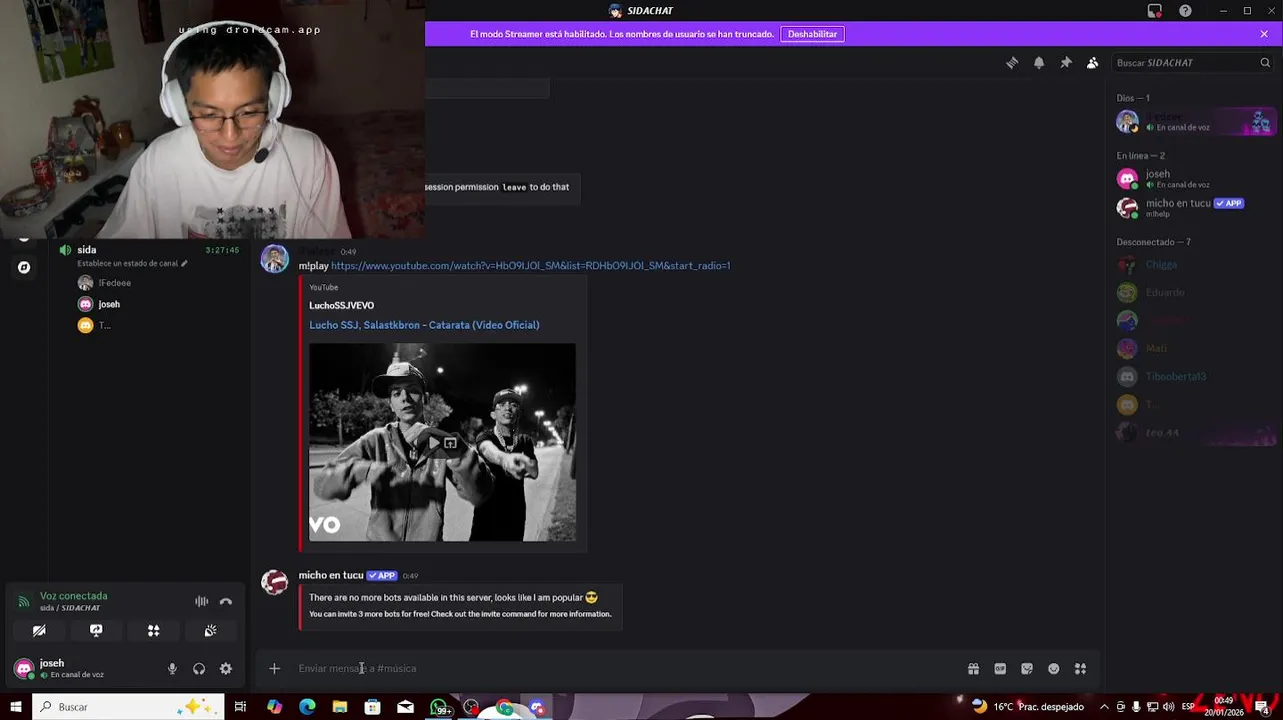The width and height of the screenshot is (1283, 720).
Task: Open the sticker picker
Action: point(1027,669)
